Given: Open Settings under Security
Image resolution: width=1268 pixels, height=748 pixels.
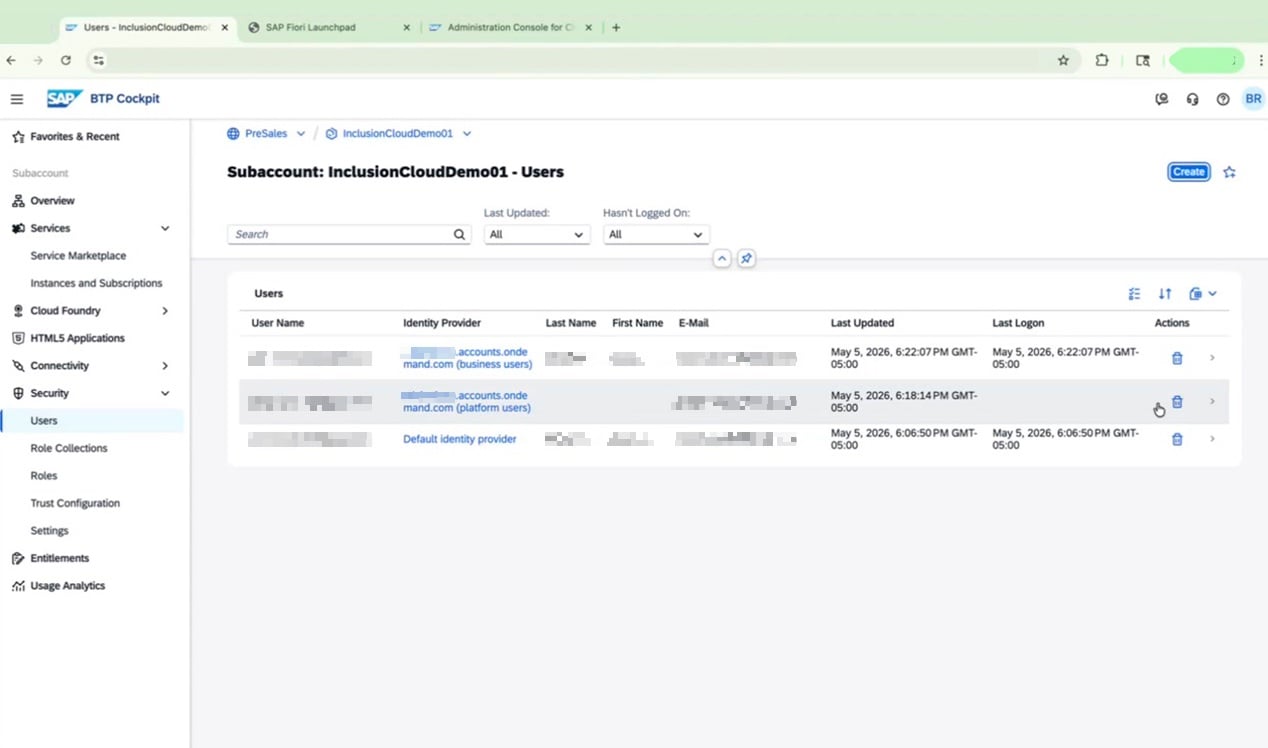Looking at the screenshot, I should 49,531.
